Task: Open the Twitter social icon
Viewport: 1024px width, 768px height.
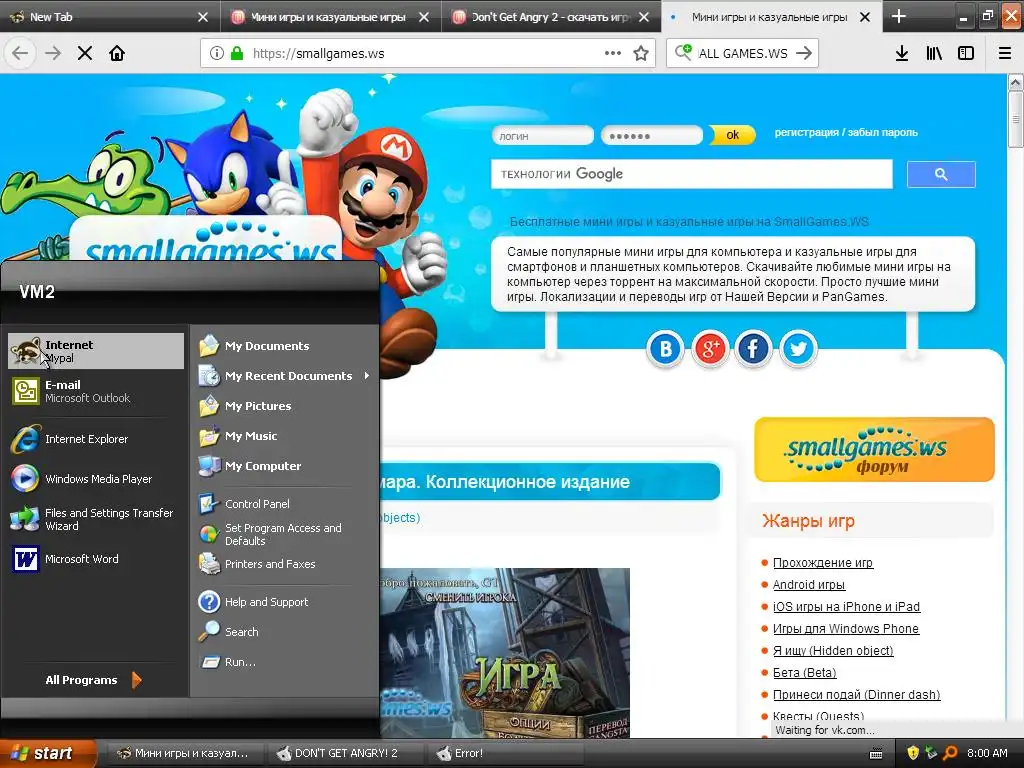Action: 798,349
